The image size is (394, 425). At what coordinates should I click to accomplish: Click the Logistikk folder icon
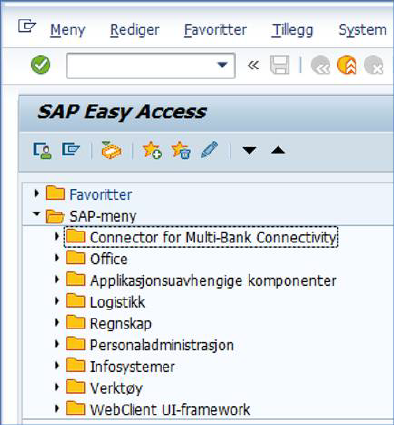[75, 301]
